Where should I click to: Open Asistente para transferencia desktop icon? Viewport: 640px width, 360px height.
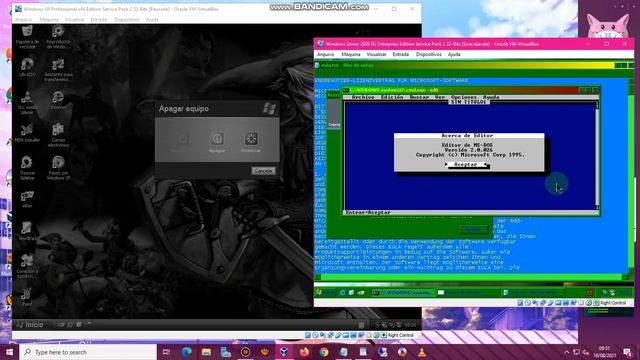pos(58,69)
